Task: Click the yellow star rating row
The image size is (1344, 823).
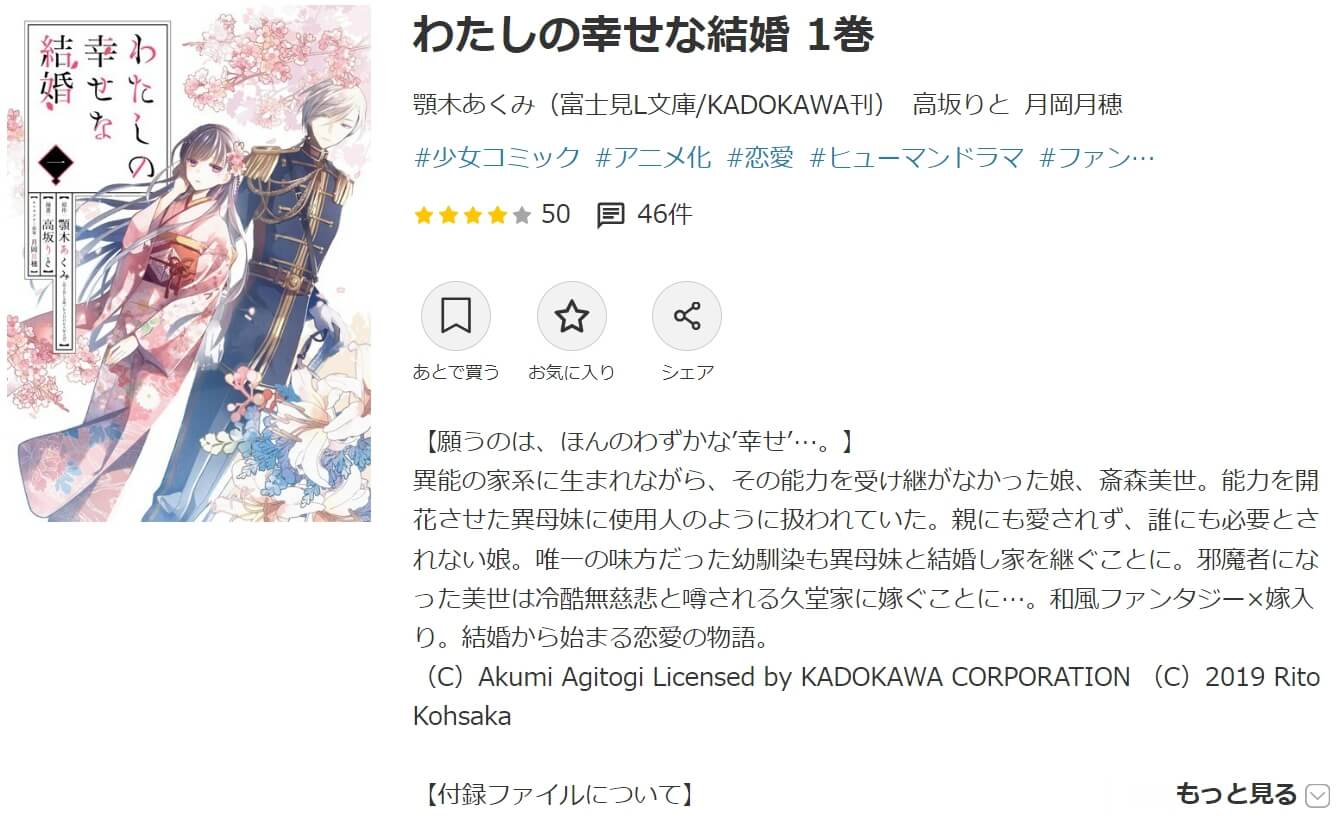Action: pyautogui.click(x=472, y=215)
